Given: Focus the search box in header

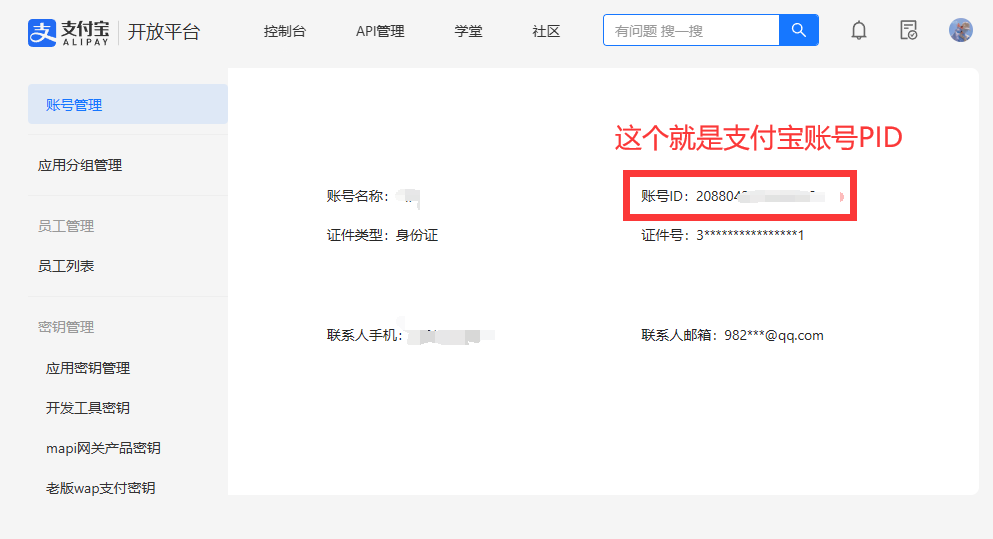Looking at the screenshot, I should pyautogui.click(x=691, y=31).
